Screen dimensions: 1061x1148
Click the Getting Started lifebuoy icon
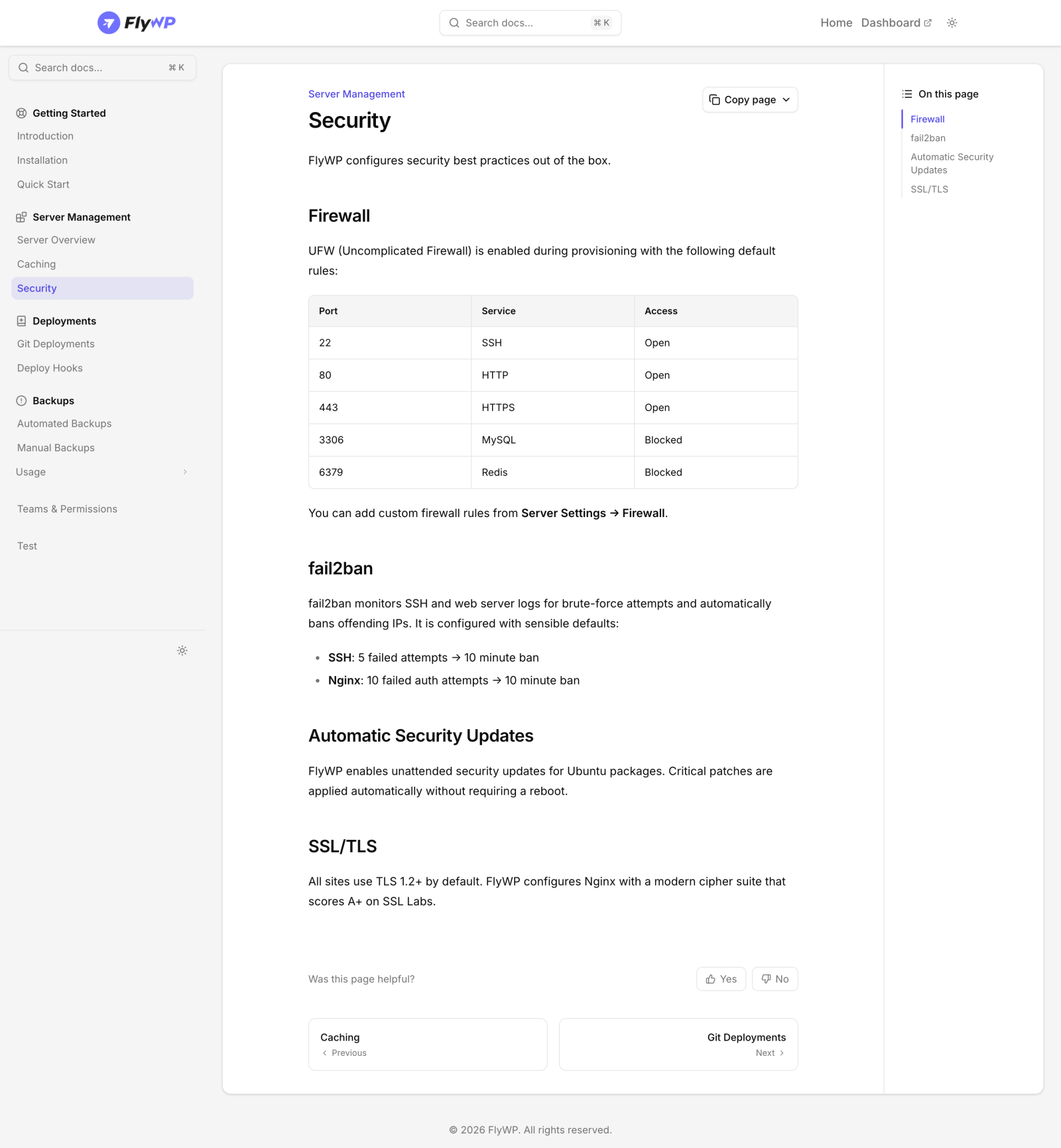pyautogui.click(x=21, y=113)
